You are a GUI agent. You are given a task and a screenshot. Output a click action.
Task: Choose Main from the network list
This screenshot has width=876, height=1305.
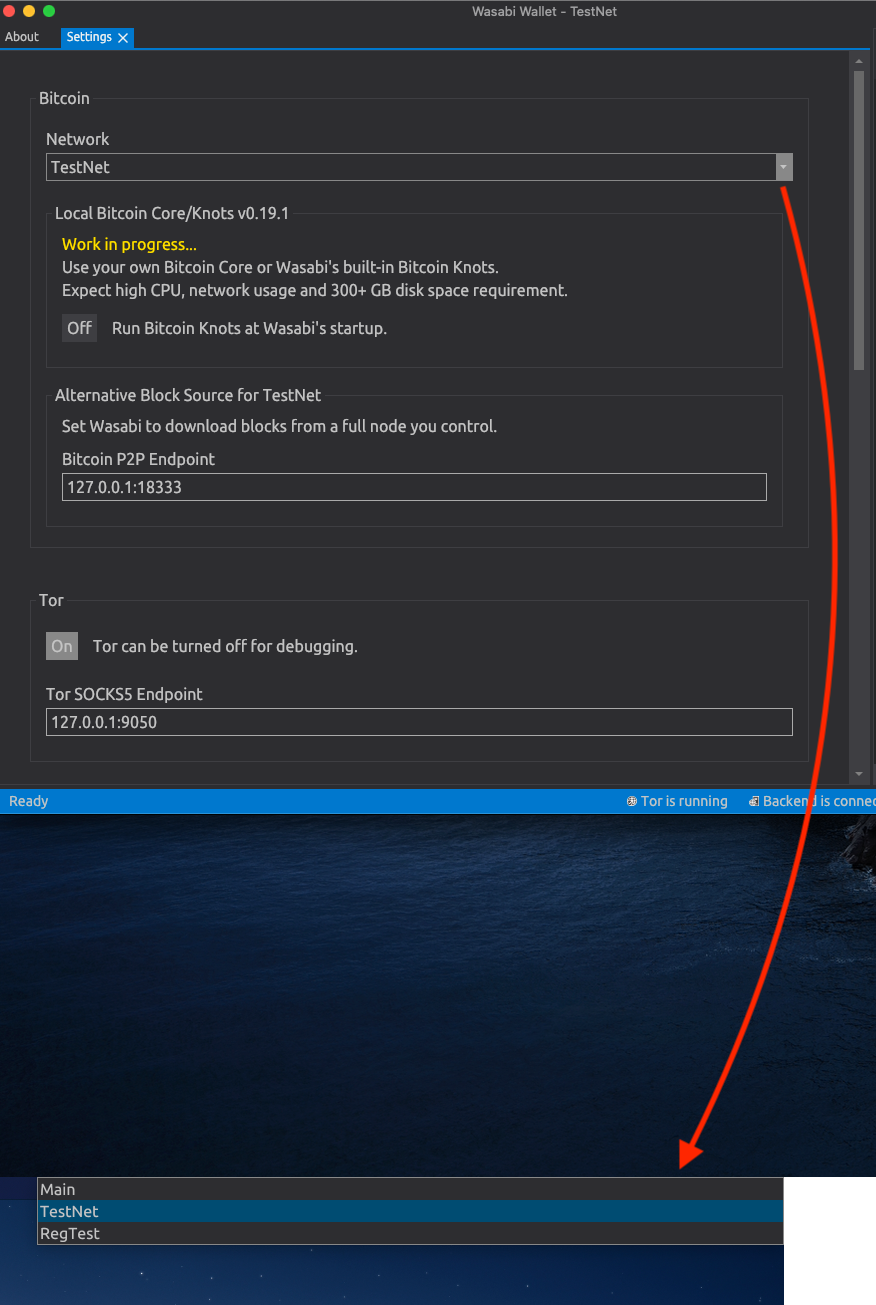pos(410,1189)
